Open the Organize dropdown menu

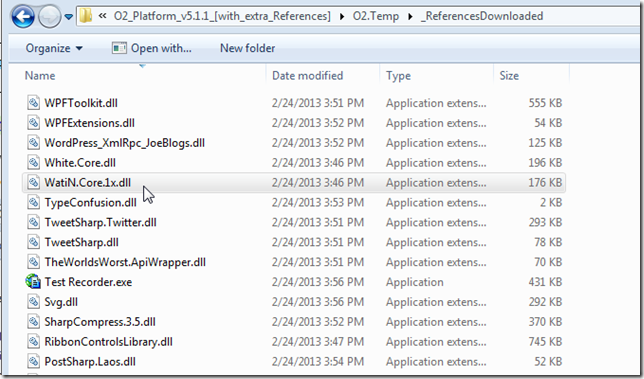pos(54,48)
